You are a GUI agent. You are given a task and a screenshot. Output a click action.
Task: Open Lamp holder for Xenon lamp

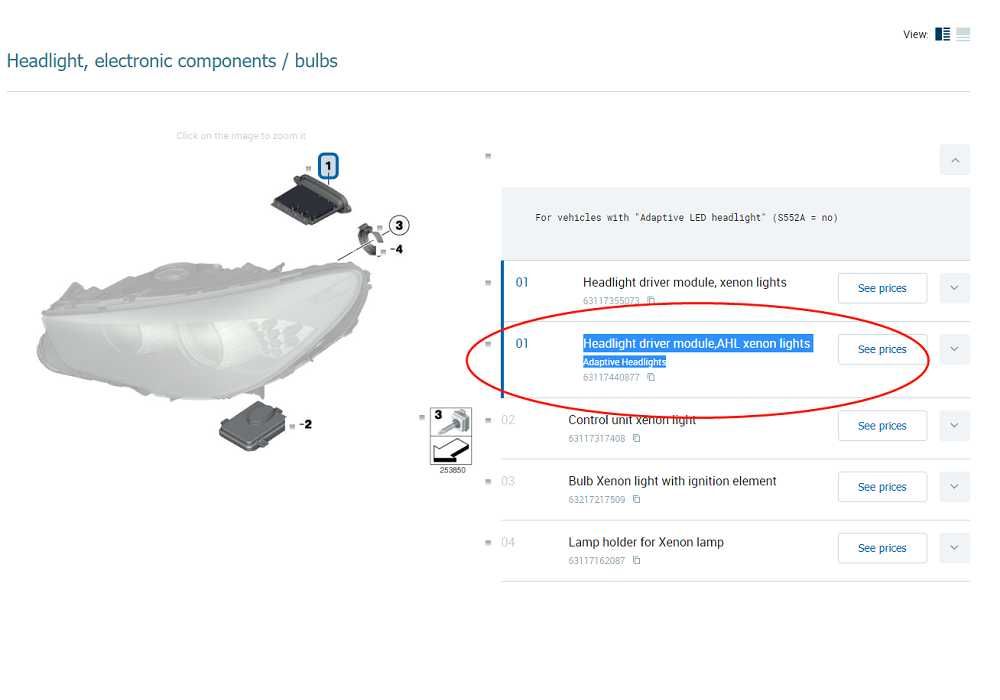tap(646, 542)
